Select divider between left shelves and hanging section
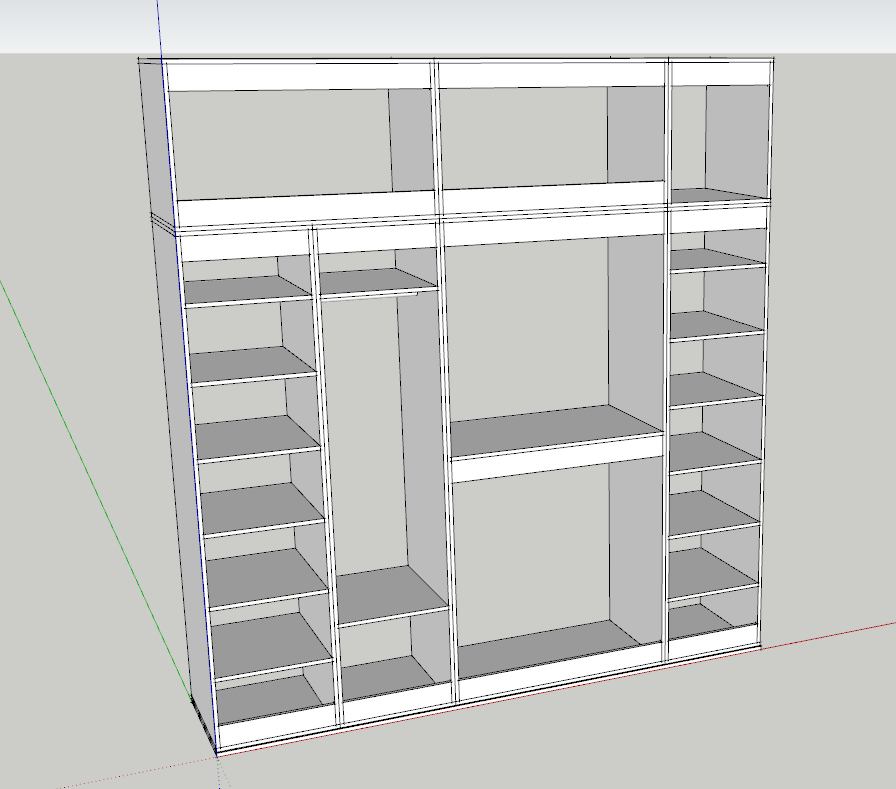This screenshot has height=789, width=896. tap(326, 474)
